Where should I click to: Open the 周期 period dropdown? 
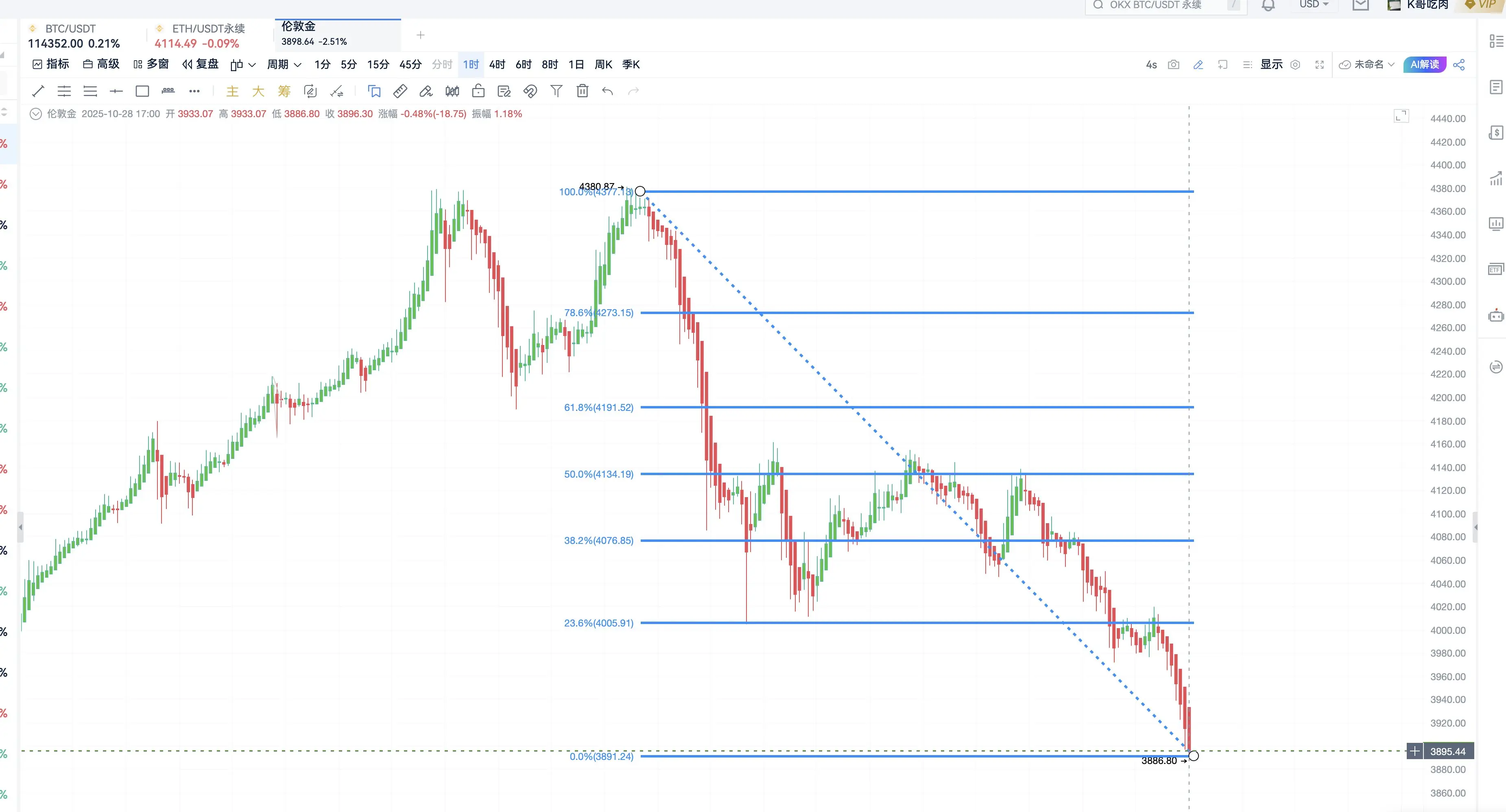tap(284, 65)
